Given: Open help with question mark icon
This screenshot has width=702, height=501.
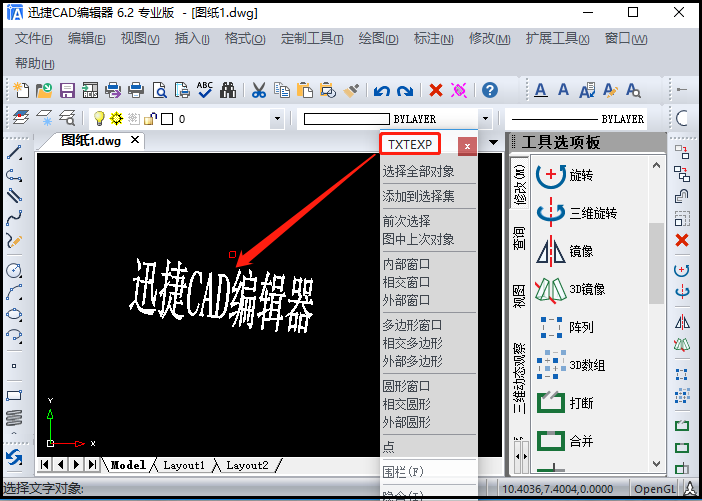Looking at the screenshot, I should 490,90.
